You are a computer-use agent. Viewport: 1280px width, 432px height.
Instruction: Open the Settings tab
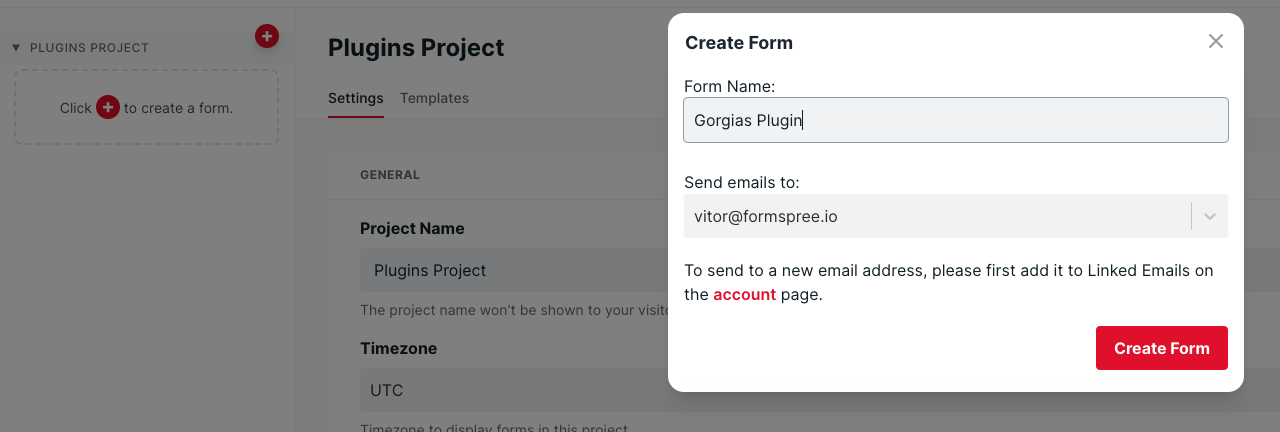point(355,98)
